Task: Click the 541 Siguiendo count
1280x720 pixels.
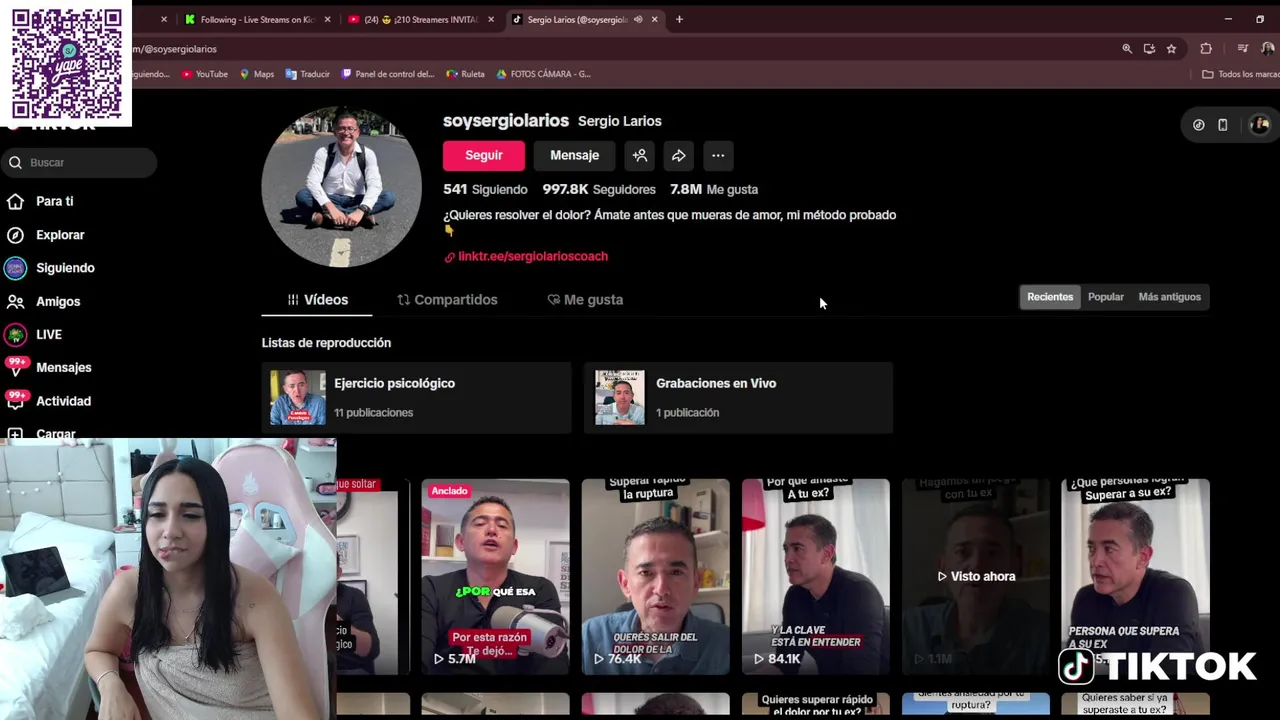Action: point(485,189)
